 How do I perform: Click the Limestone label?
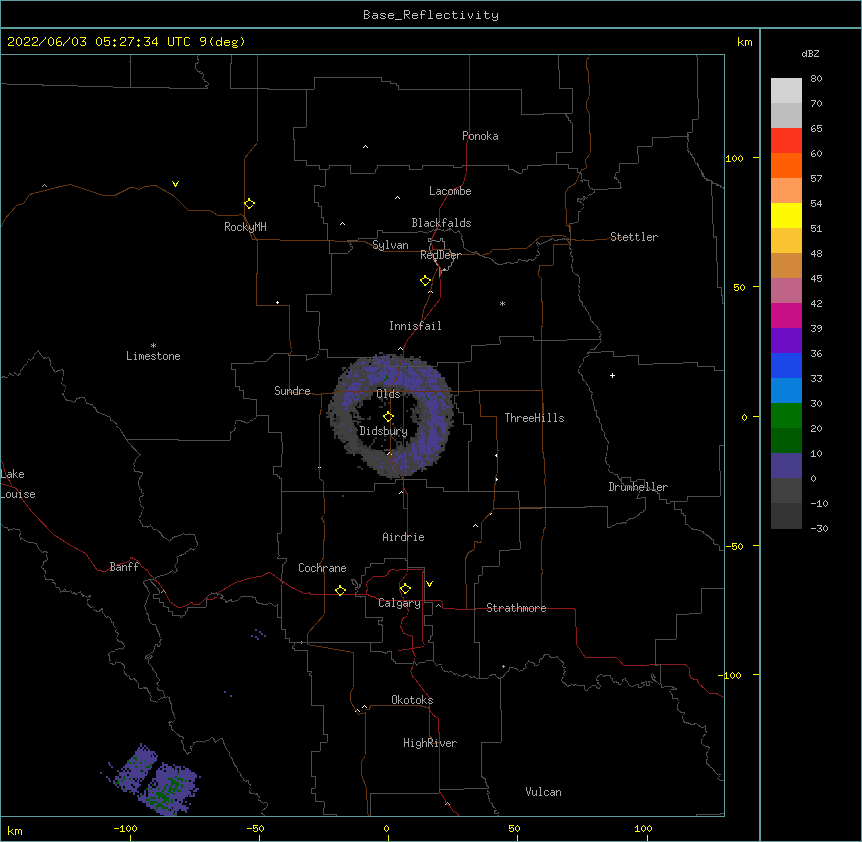(153, 356)
